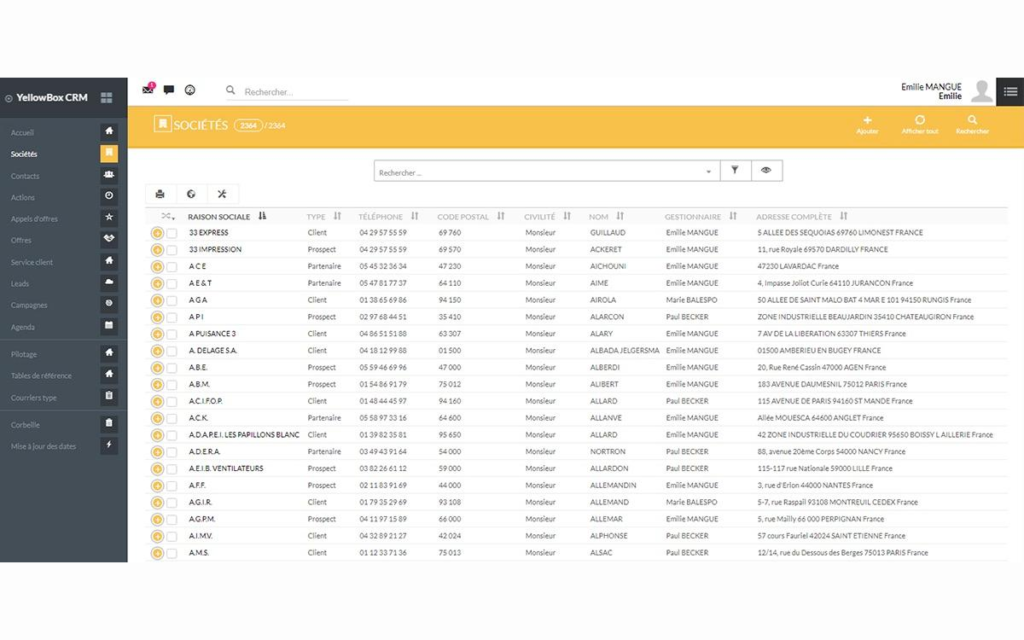Click the Actions clock icon in sidebar
The image size is (1024, 640).
pyautogui.click(x=109, y=196)
